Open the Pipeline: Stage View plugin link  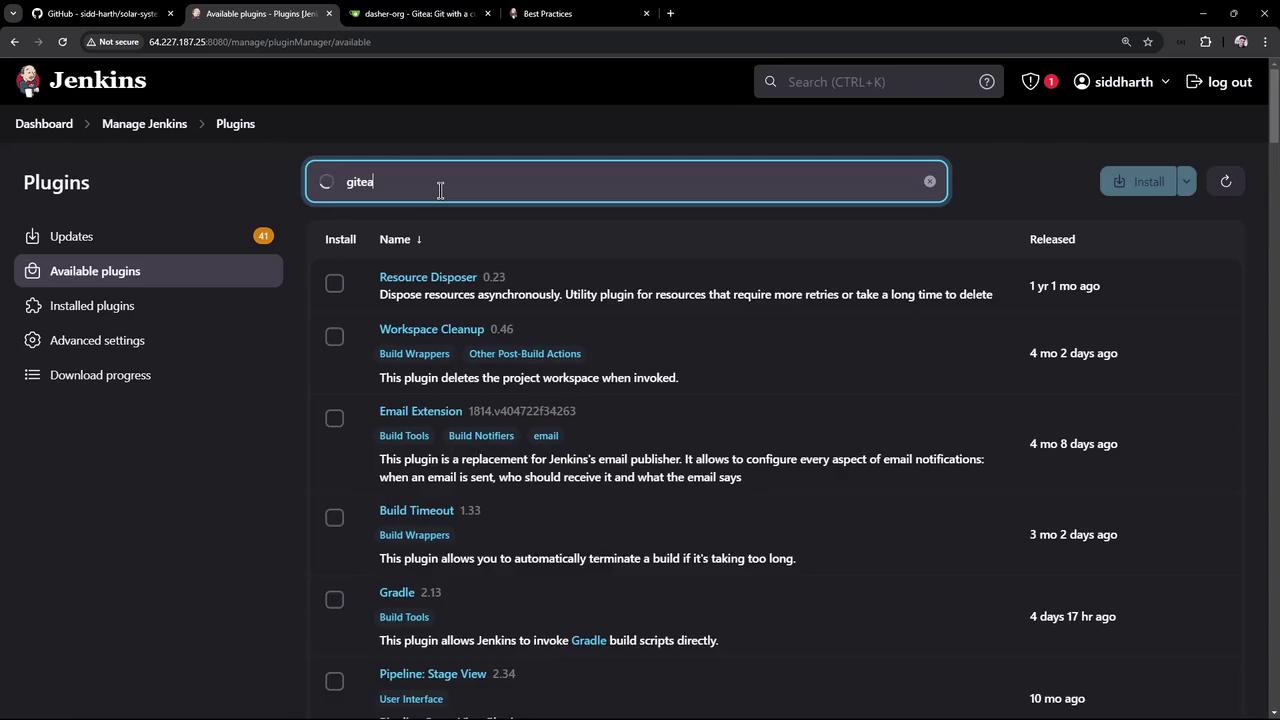click(x=432, y=674)
